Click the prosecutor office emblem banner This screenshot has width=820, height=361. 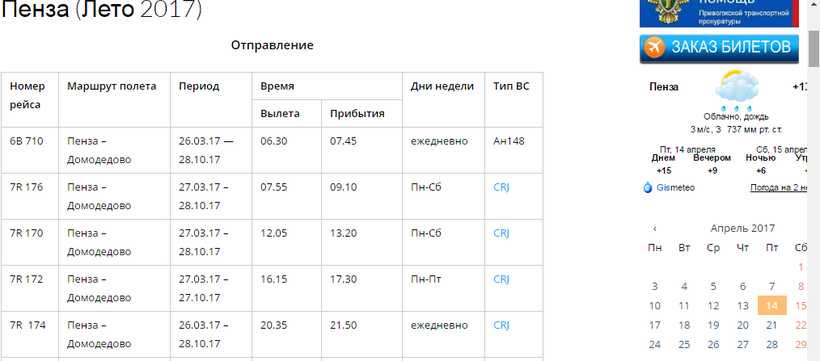pos(719,14)
